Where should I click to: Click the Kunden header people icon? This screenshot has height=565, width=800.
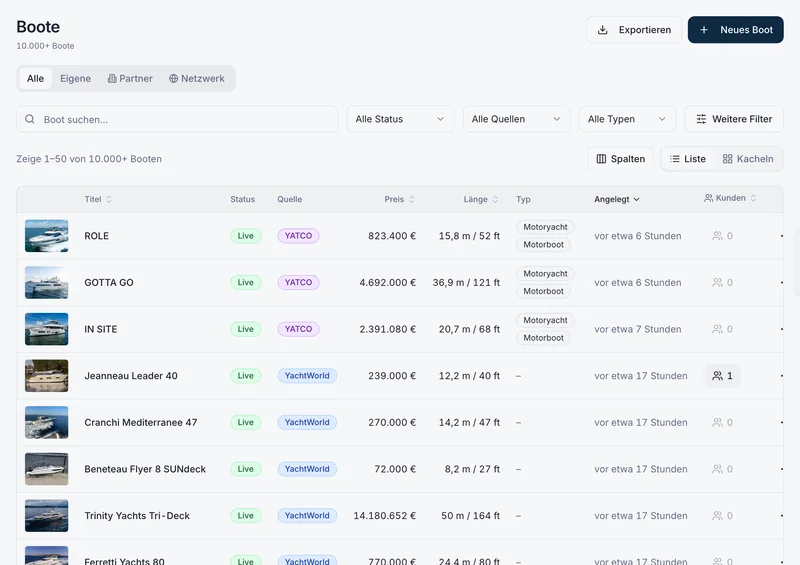click(709, 198)
